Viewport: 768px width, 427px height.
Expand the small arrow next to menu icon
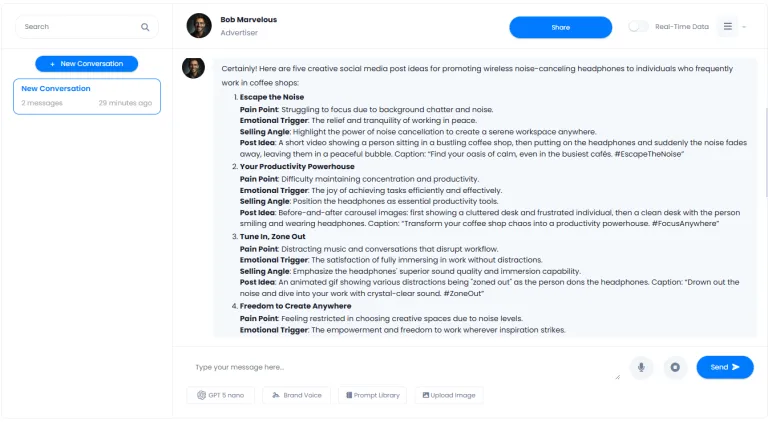[x=744, y=27]
